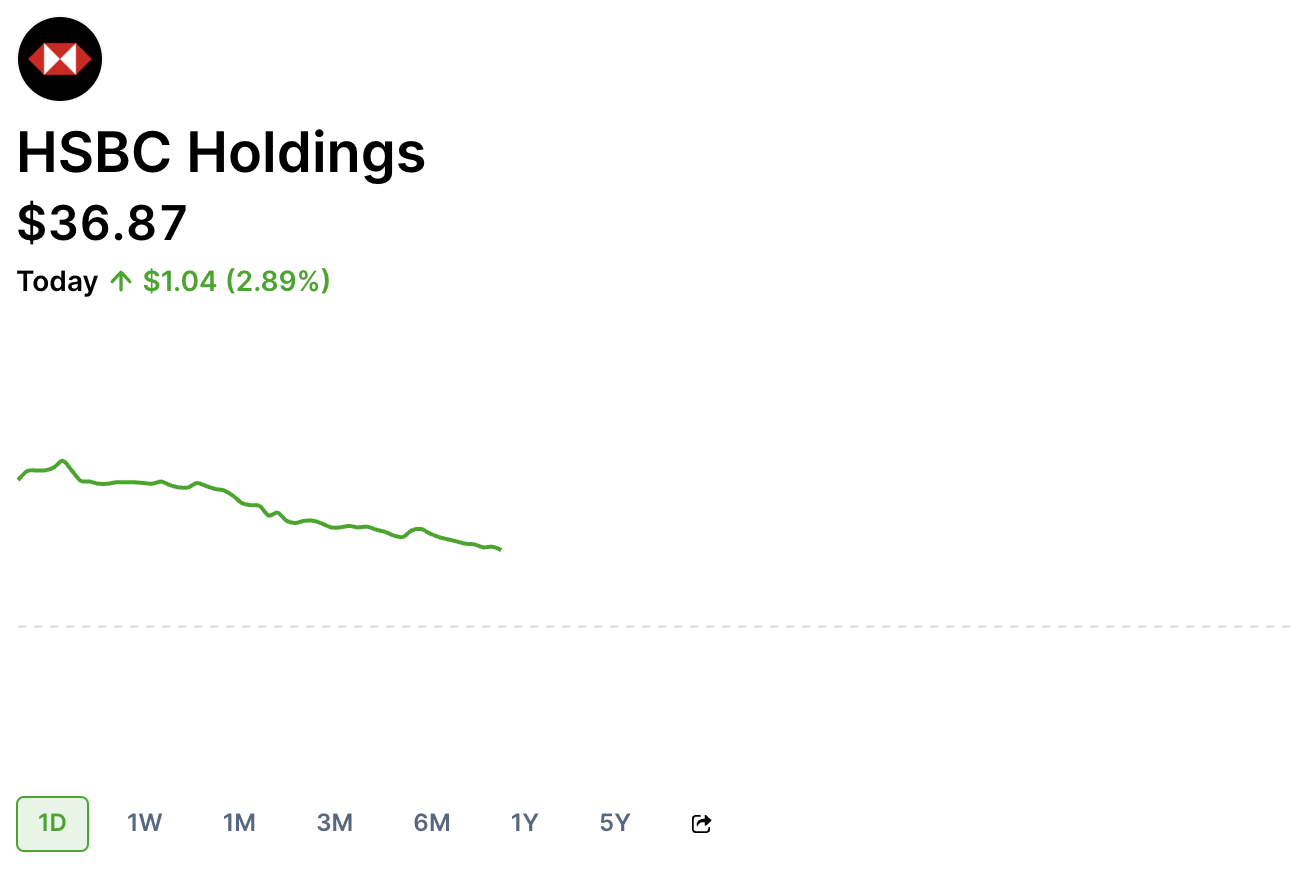The width and height of the screenshot is (1302, 869).
Task: Switch chart to 1W range
Action: 144,823
